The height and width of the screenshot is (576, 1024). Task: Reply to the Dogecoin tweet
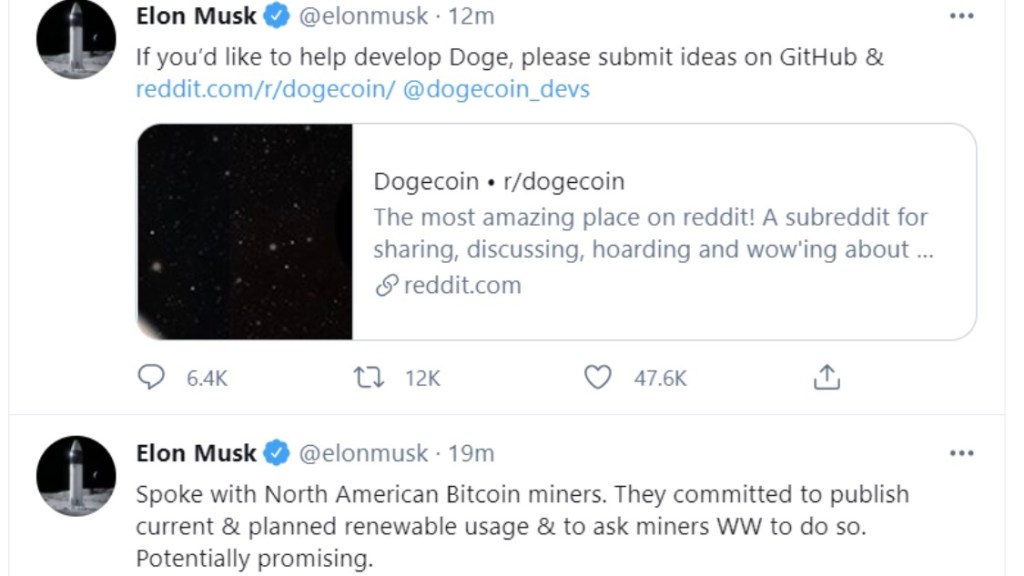pos(151,377)
